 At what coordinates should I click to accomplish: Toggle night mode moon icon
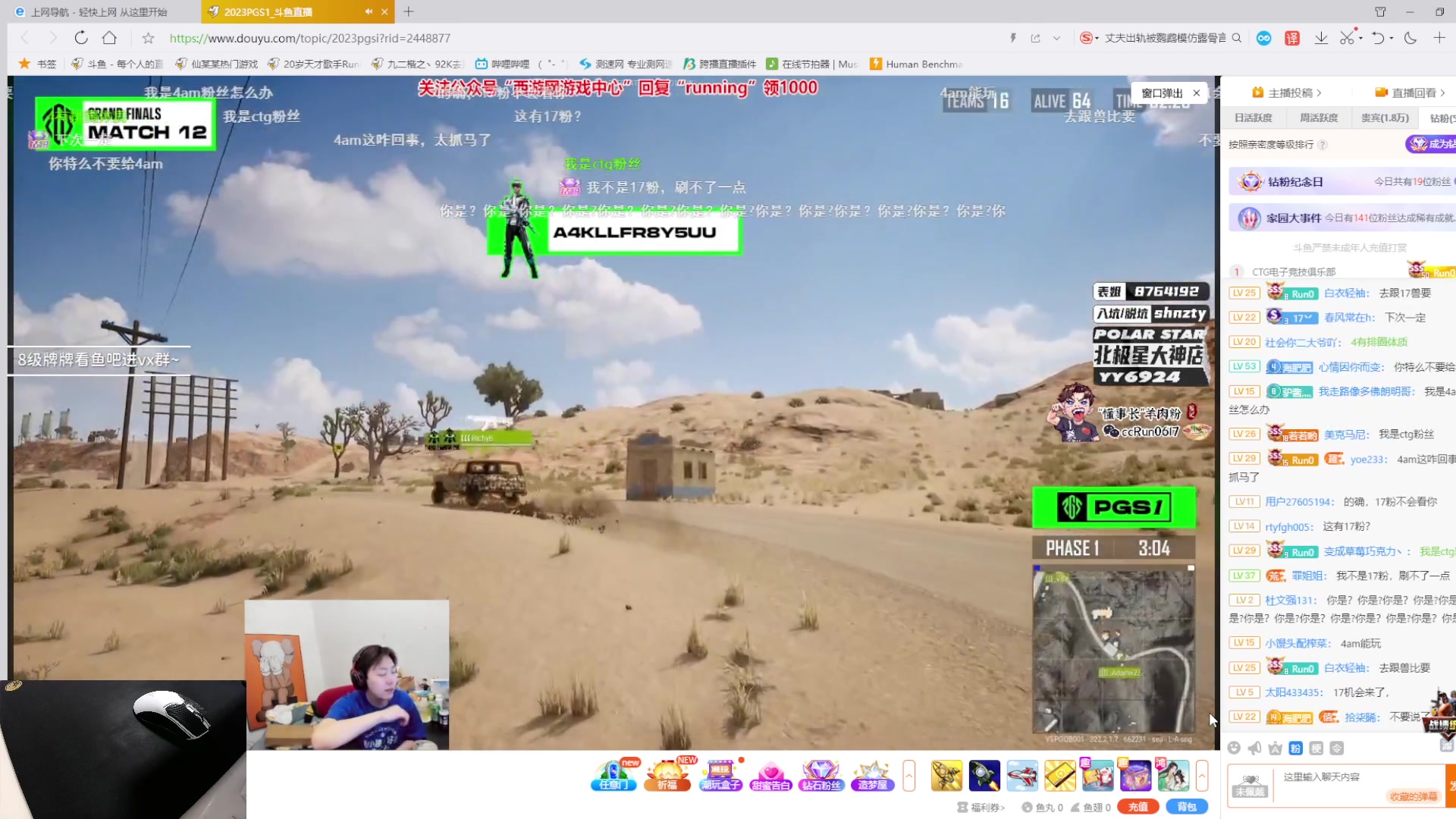pos(1410,38)
